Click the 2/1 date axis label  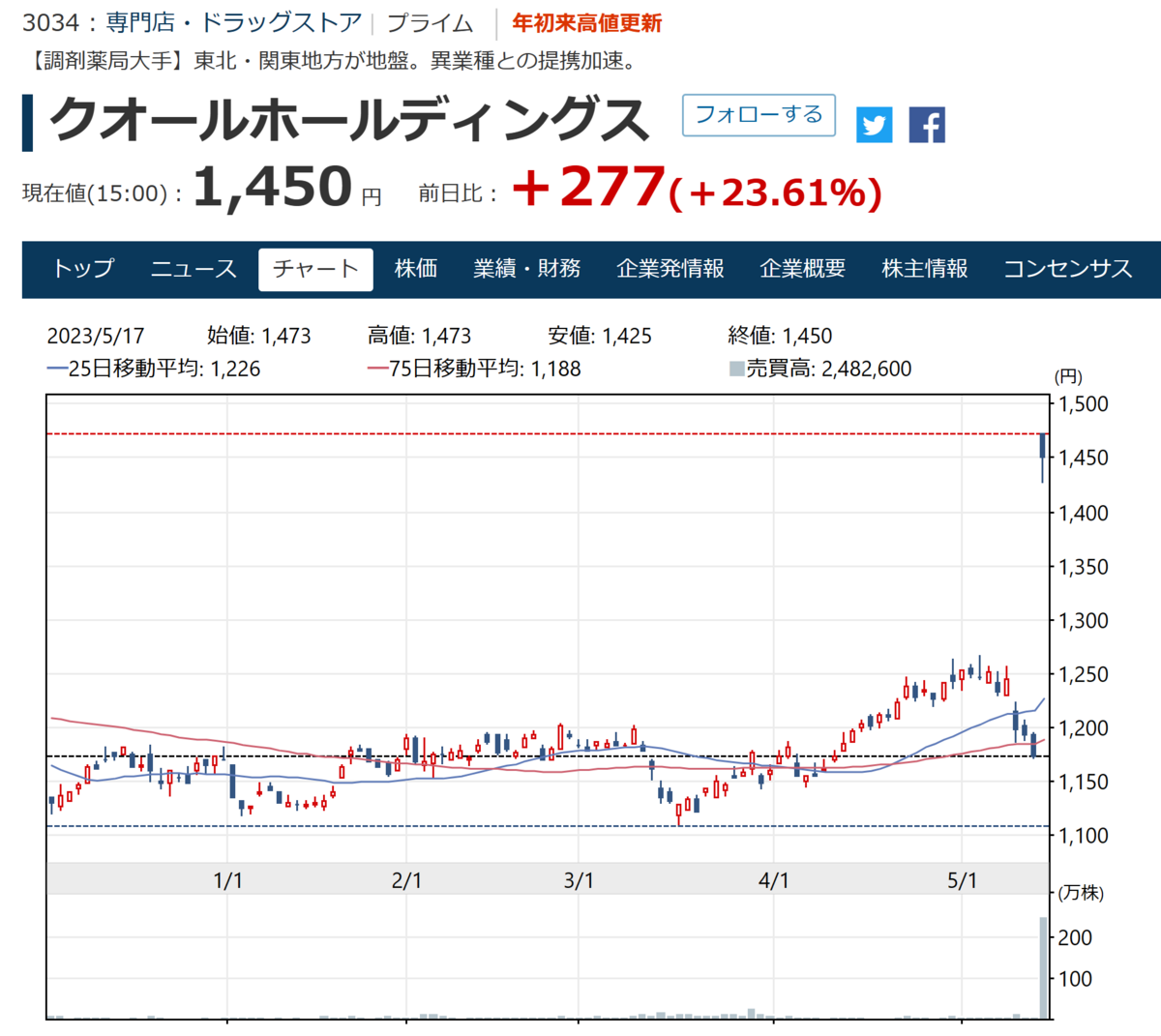click(407, 880)
